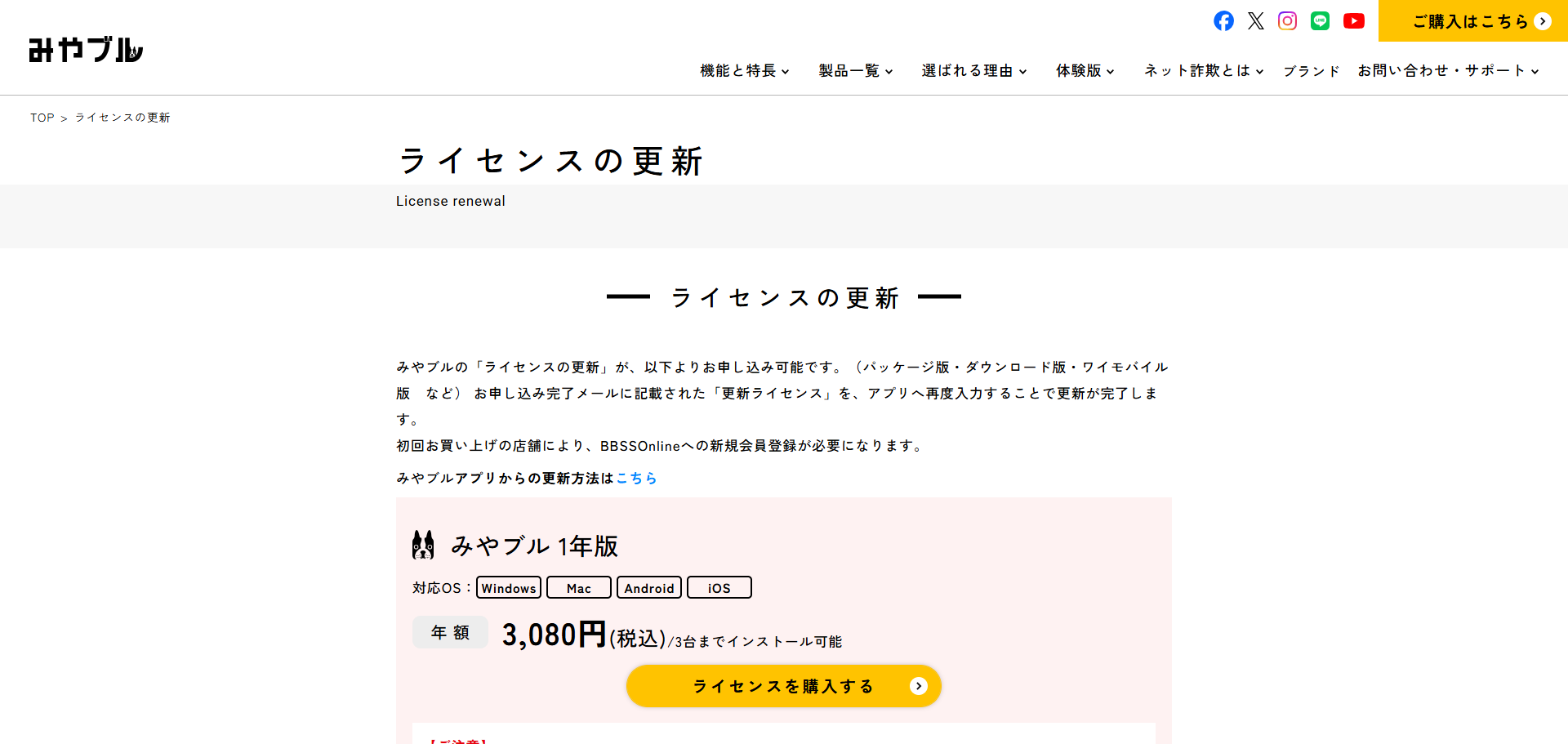Open the Instagram icon

pos(1288,21)
